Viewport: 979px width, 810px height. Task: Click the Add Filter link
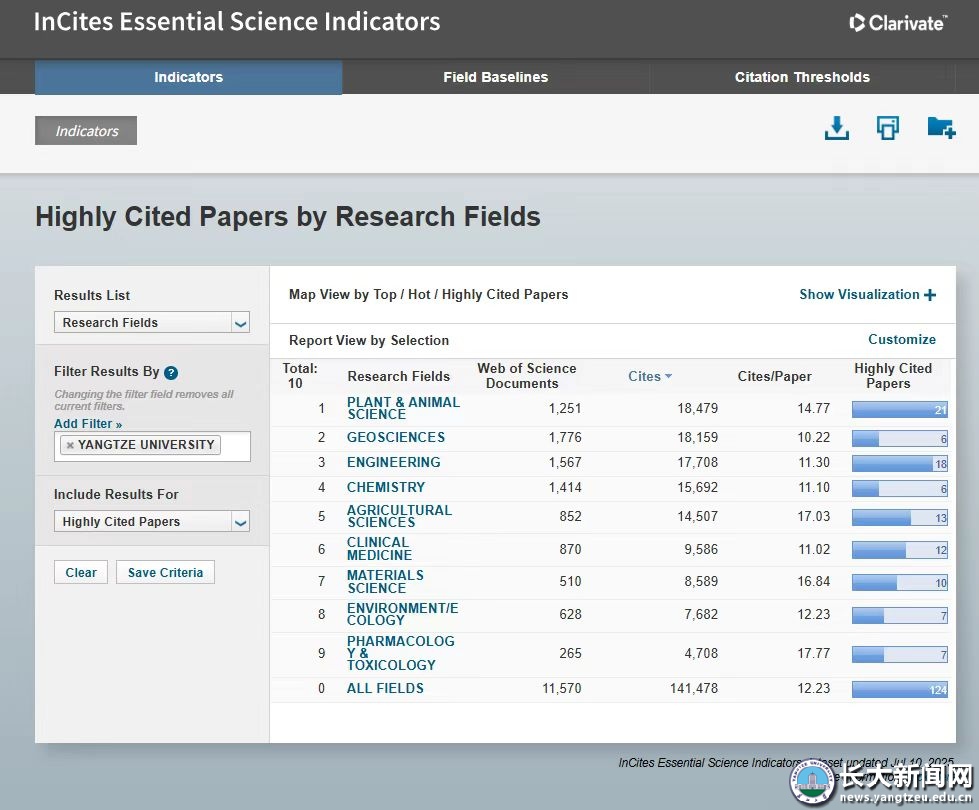pyautogui.click(x=88, y=423)
